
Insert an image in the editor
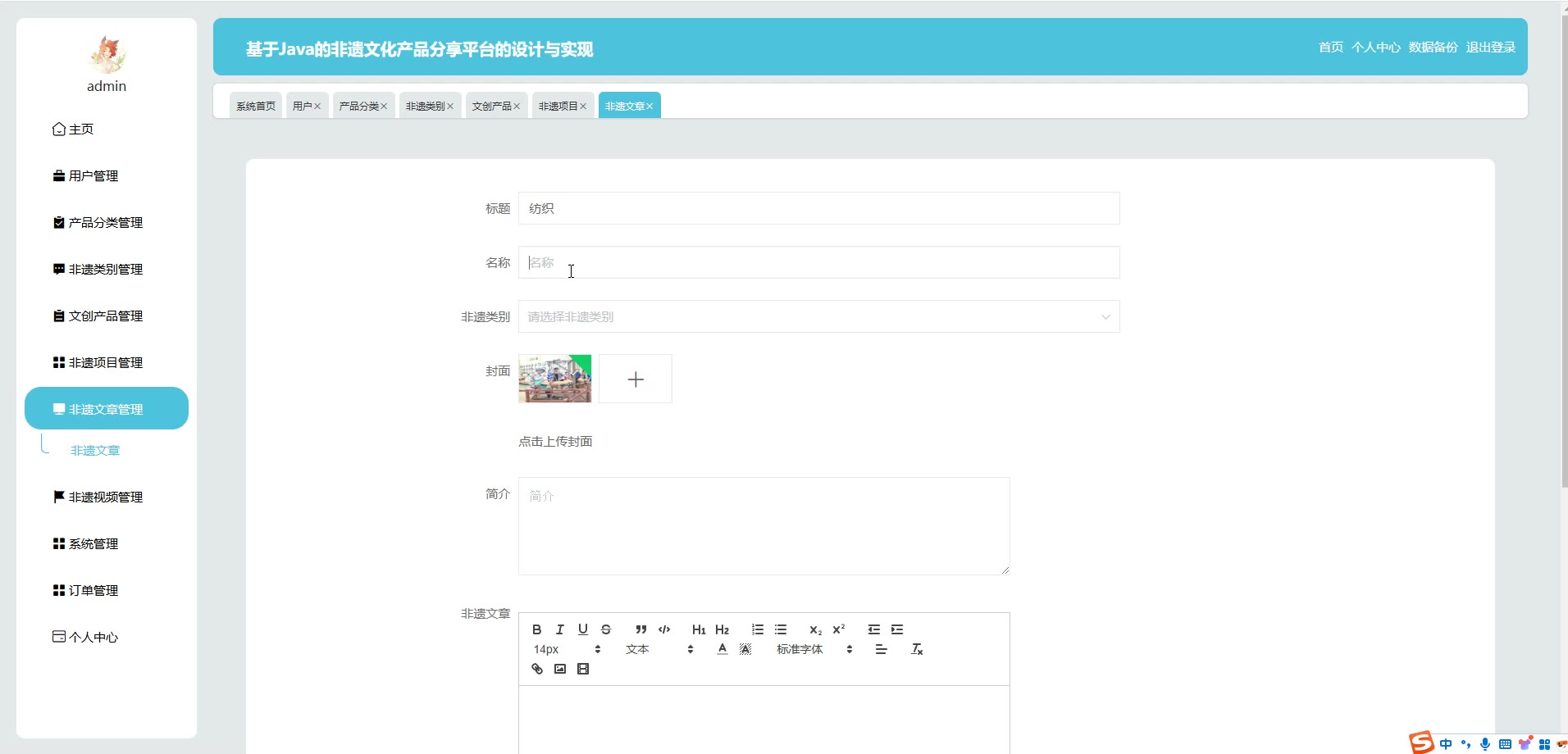point(560,669)
